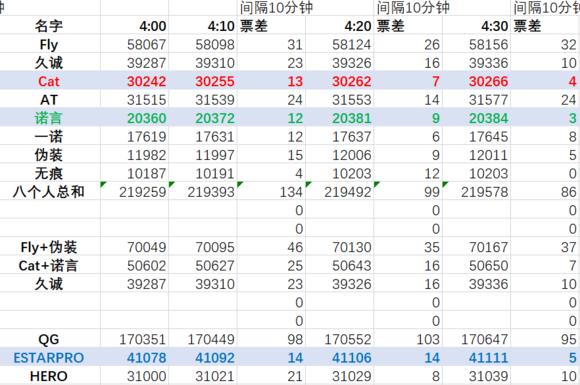Click the red value 30262

(340, 81)
